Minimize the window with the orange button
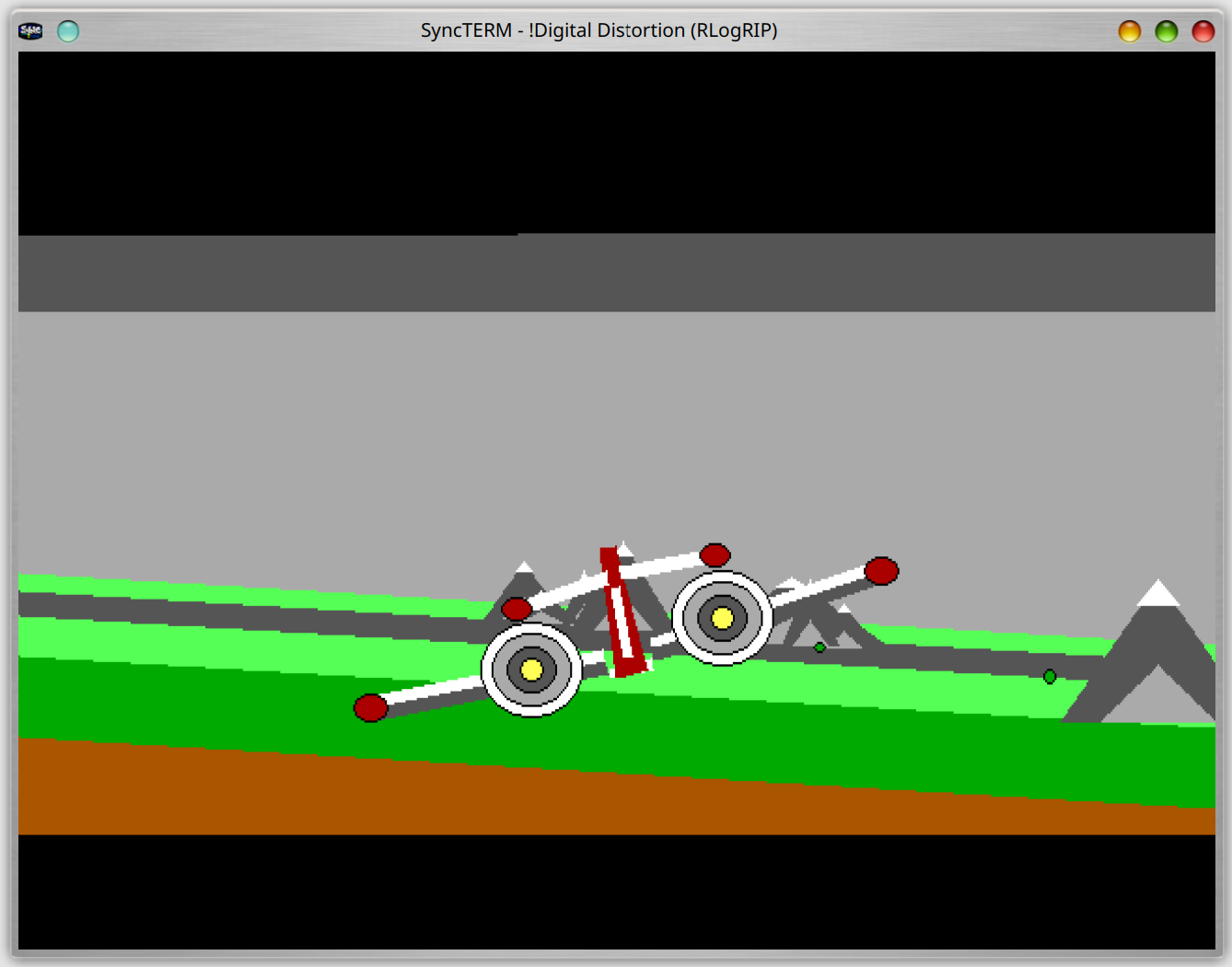Viewport: 1232px width, 967px height. tap(1129, 31)
